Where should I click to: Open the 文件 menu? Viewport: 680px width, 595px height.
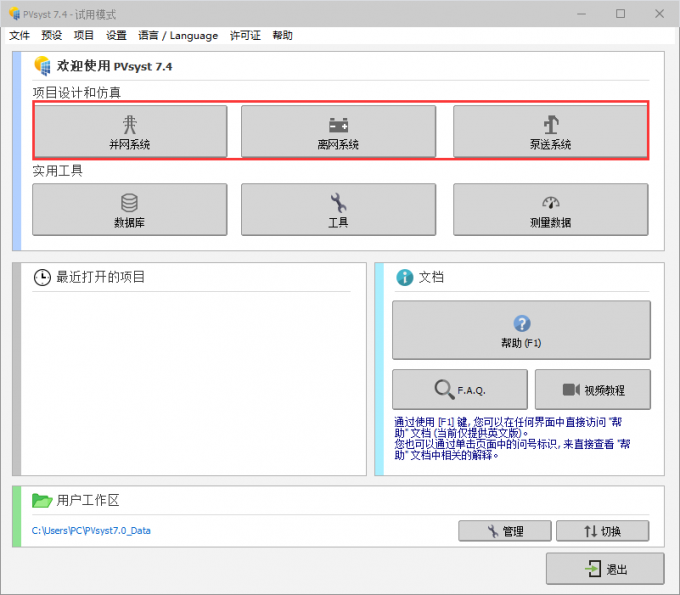click(20, 36)
